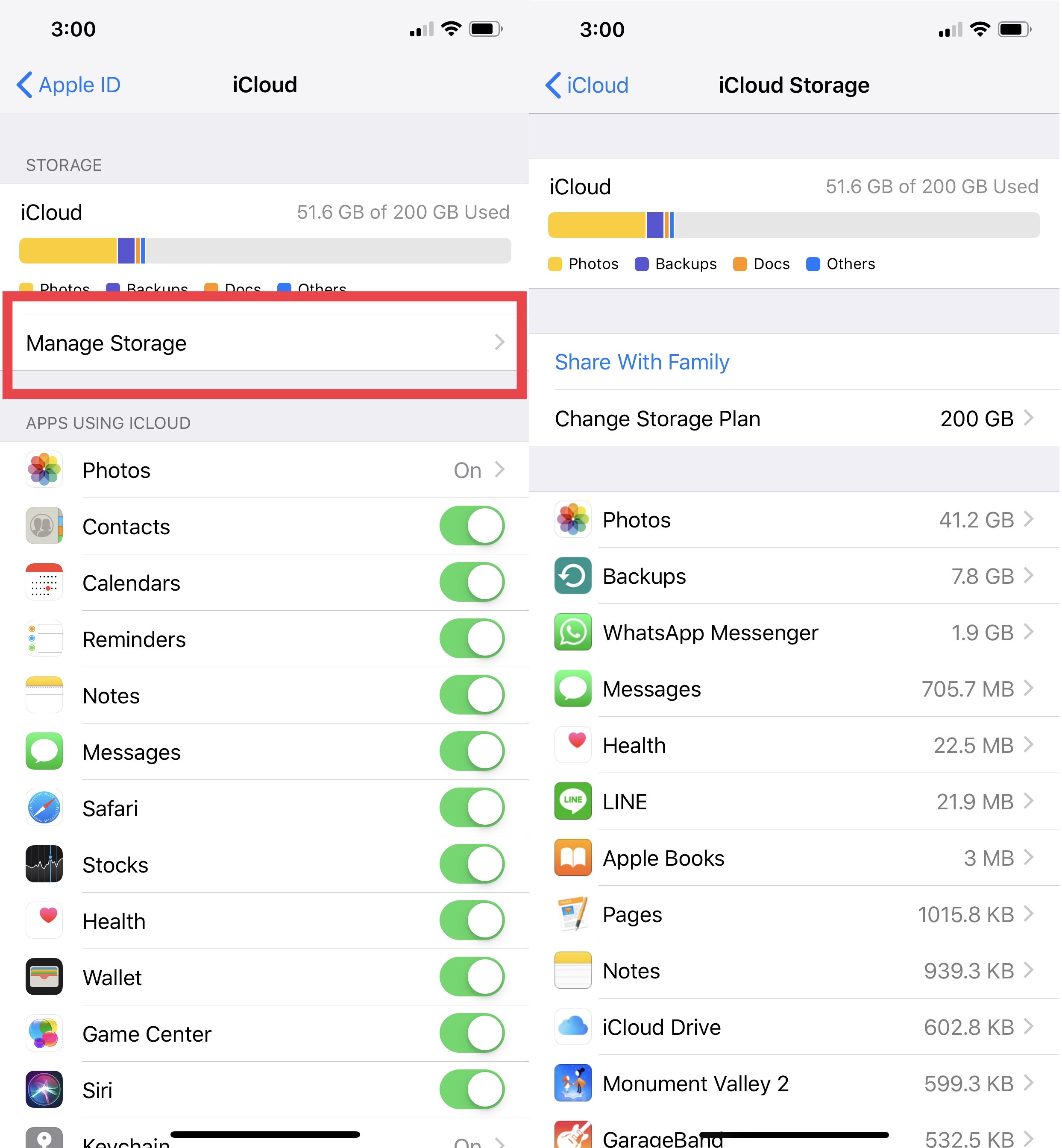Select the Change Storage Plan option
Viewport: 1062px width, 1148px height.
click(796, 418)
